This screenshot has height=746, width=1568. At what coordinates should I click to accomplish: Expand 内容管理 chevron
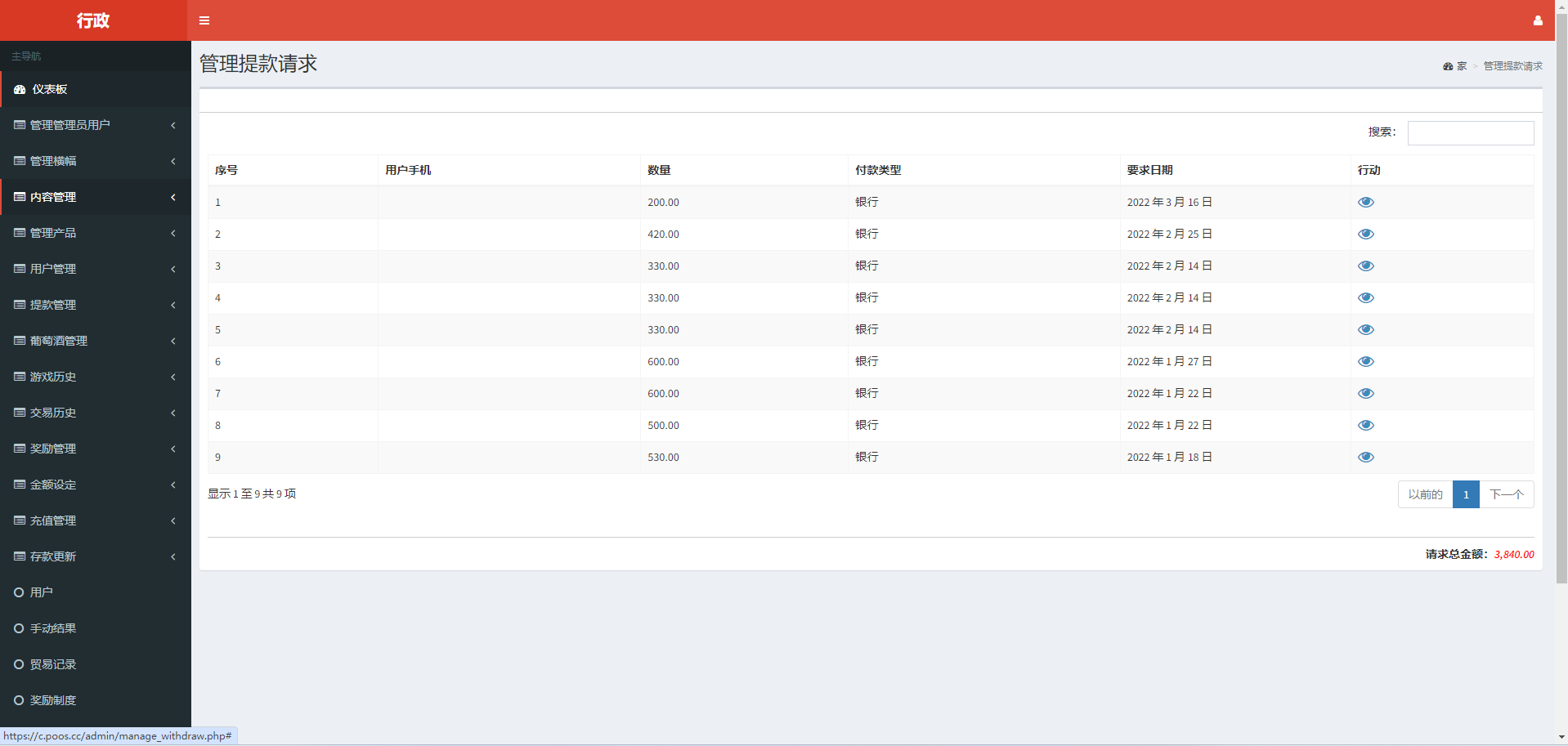click(x=173, y=197)
